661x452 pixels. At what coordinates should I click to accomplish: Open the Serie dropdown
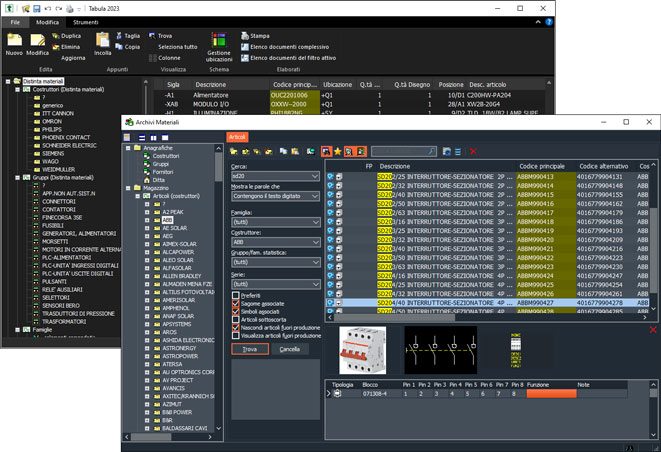click(276, 284)
